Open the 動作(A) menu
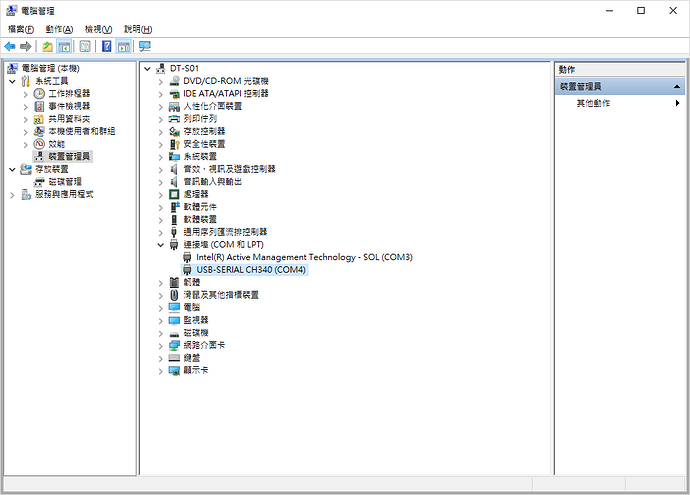Viewport: 690px width, 495px height. [59, 29]
